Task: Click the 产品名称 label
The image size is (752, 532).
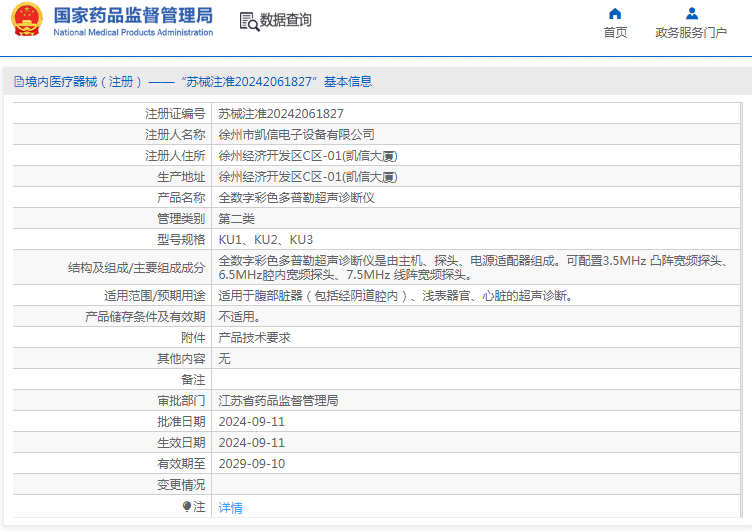Action: [x=181, y=198]
